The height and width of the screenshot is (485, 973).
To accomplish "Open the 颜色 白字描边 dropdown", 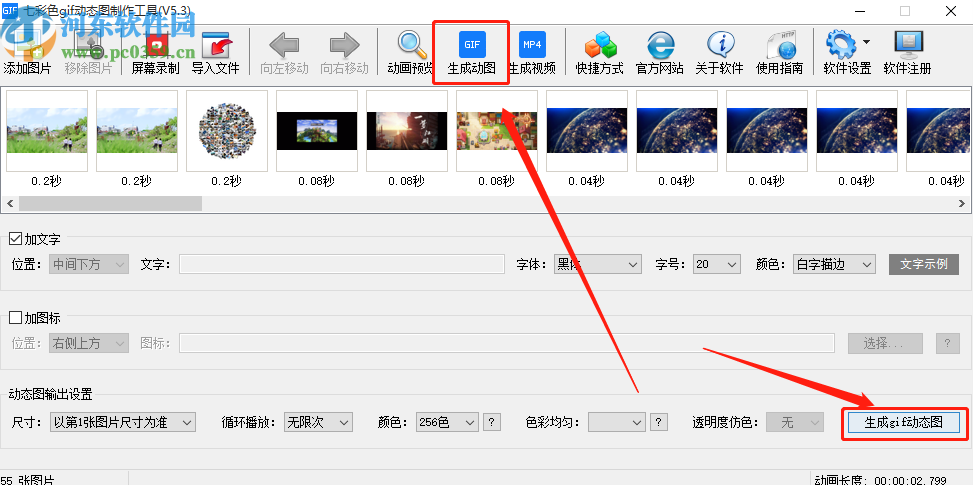I will (834, 264).
